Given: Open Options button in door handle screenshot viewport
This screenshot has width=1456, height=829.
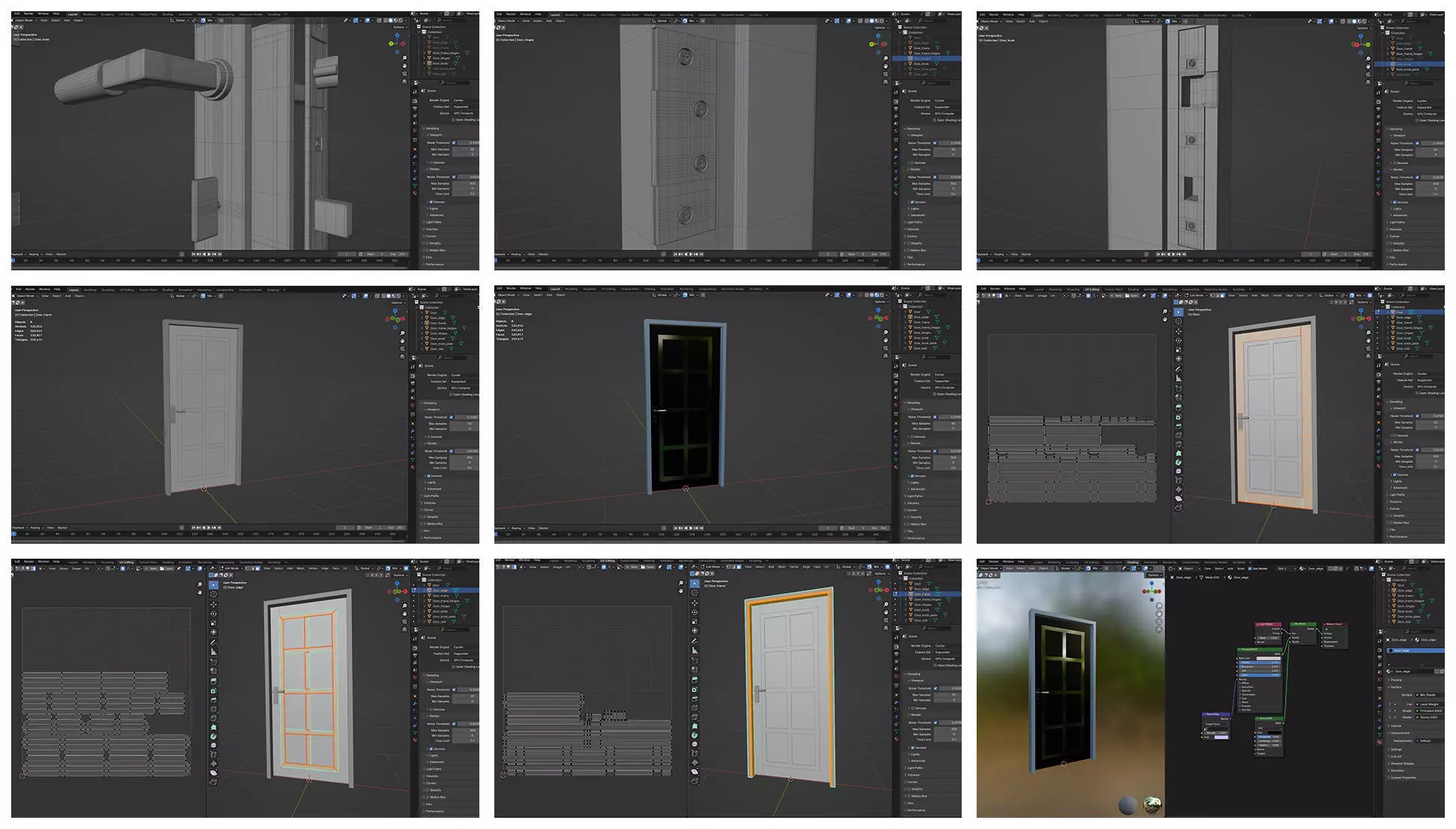Looking at the screenshot, I should pyautogui.click(x=398, y=28).
